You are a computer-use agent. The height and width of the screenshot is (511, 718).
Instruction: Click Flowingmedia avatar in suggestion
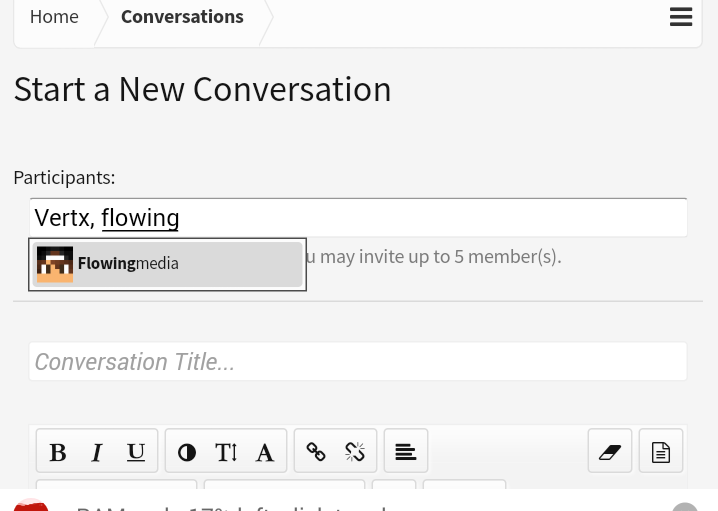(x=55, y=264)
